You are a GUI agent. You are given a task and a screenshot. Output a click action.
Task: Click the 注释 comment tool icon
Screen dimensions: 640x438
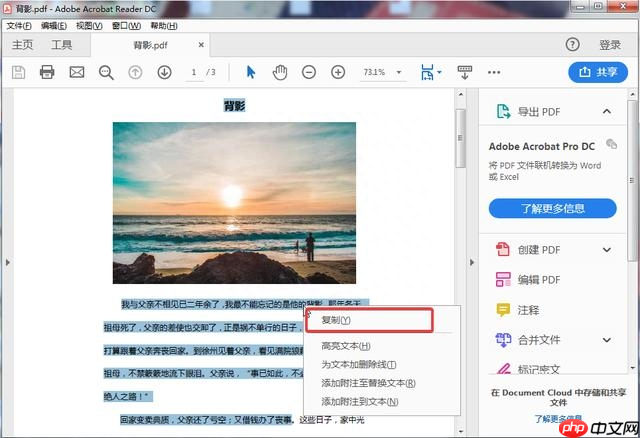click(503, 310)
